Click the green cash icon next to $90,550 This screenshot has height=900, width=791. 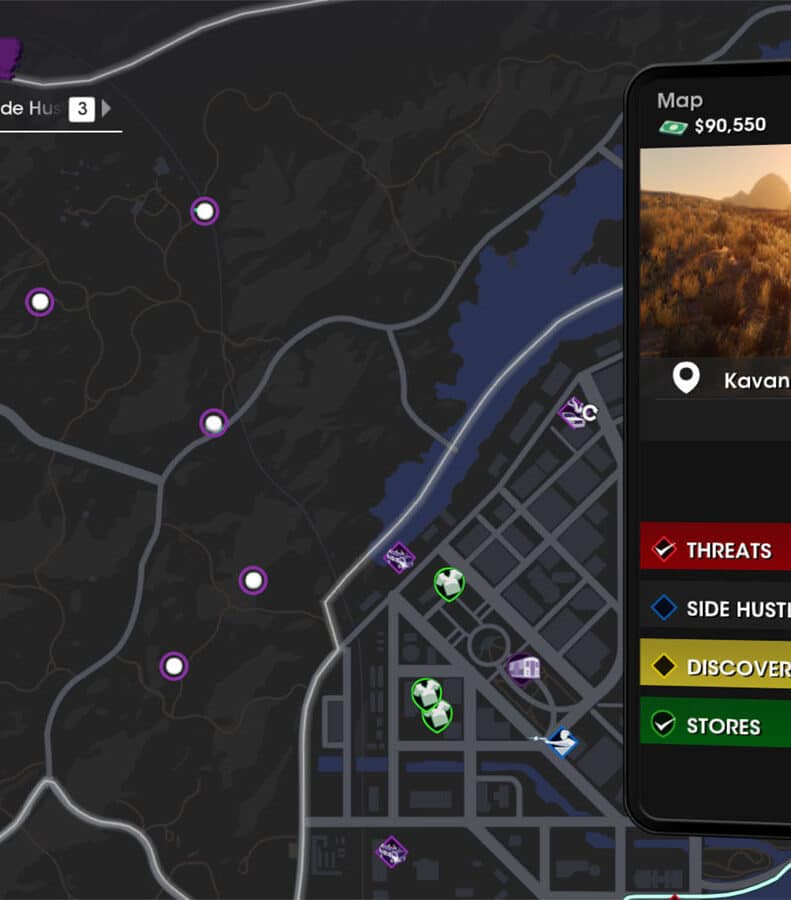[x=673, y=127]
